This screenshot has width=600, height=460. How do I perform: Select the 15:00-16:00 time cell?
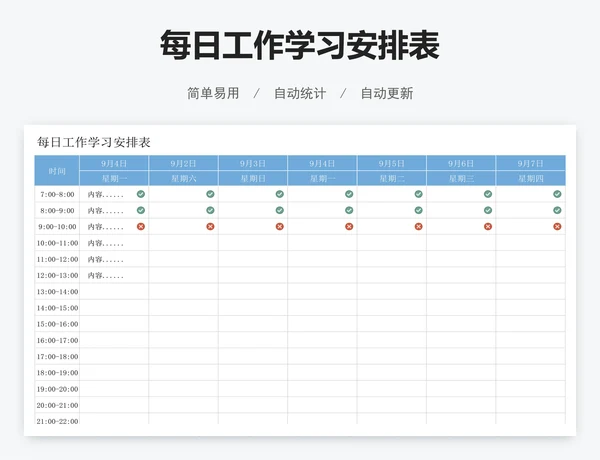57,324
